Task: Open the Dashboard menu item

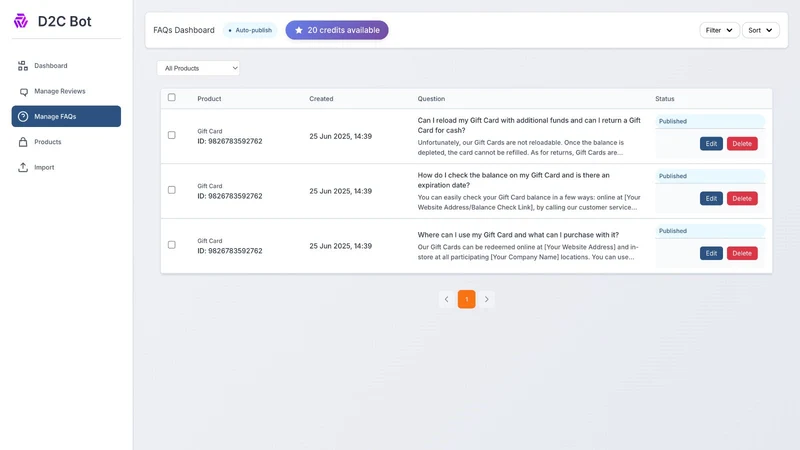Action: pyautogui.click(x=66, y=66)
